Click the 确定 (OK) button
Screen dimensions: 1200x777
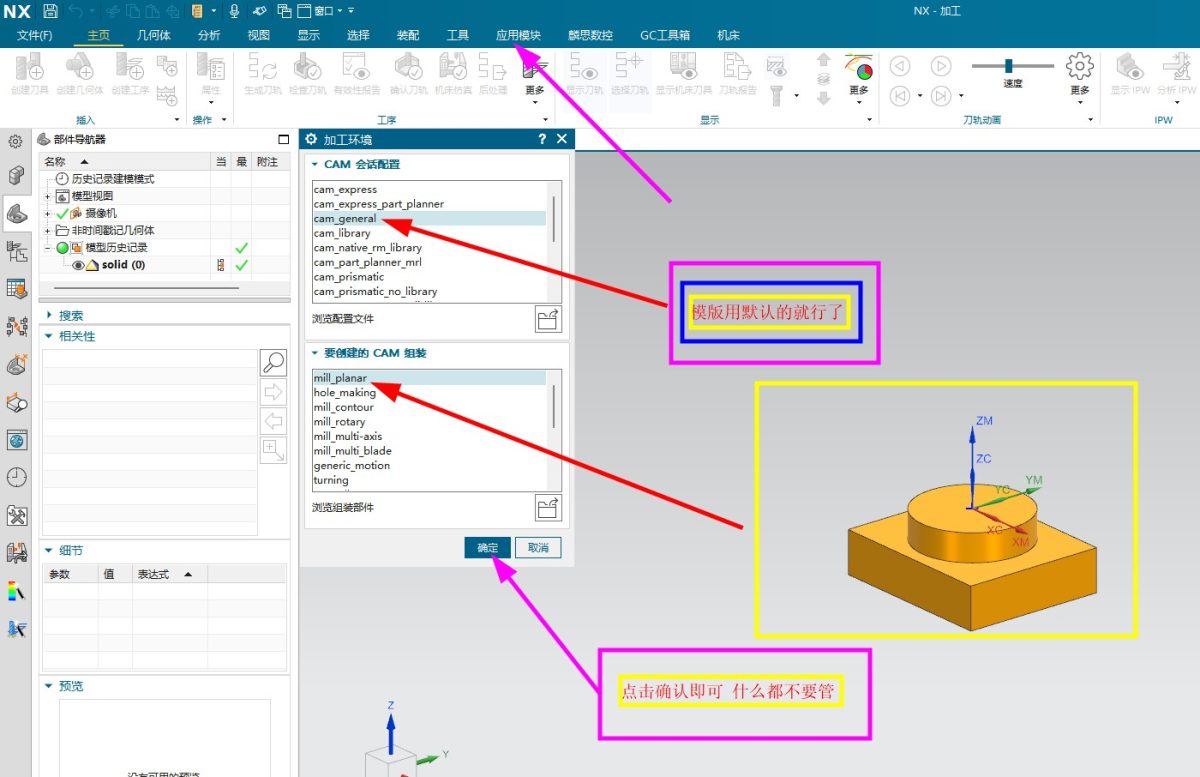[488, 548]
